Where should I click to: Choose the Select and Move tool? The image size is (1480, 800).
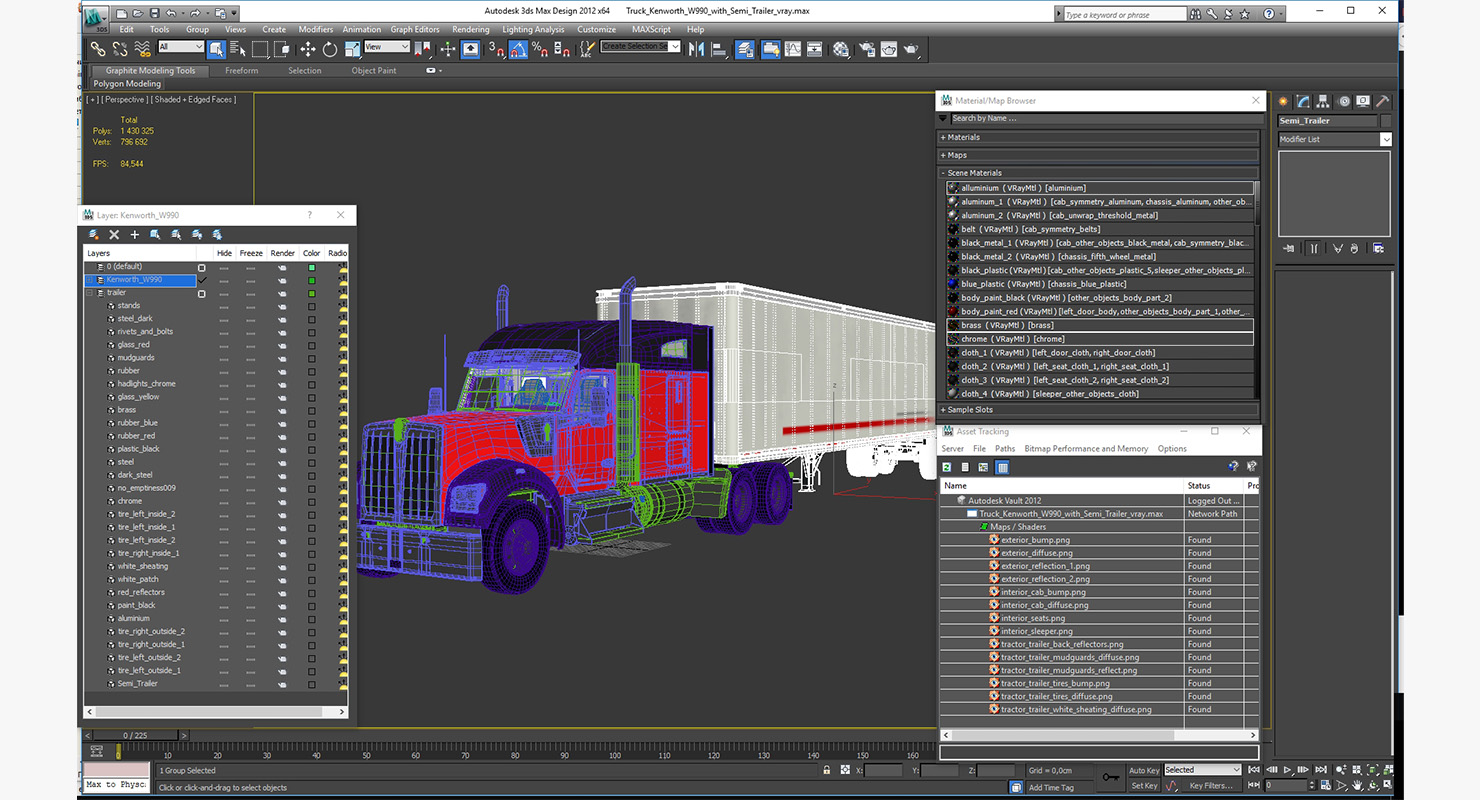(307, 49)
